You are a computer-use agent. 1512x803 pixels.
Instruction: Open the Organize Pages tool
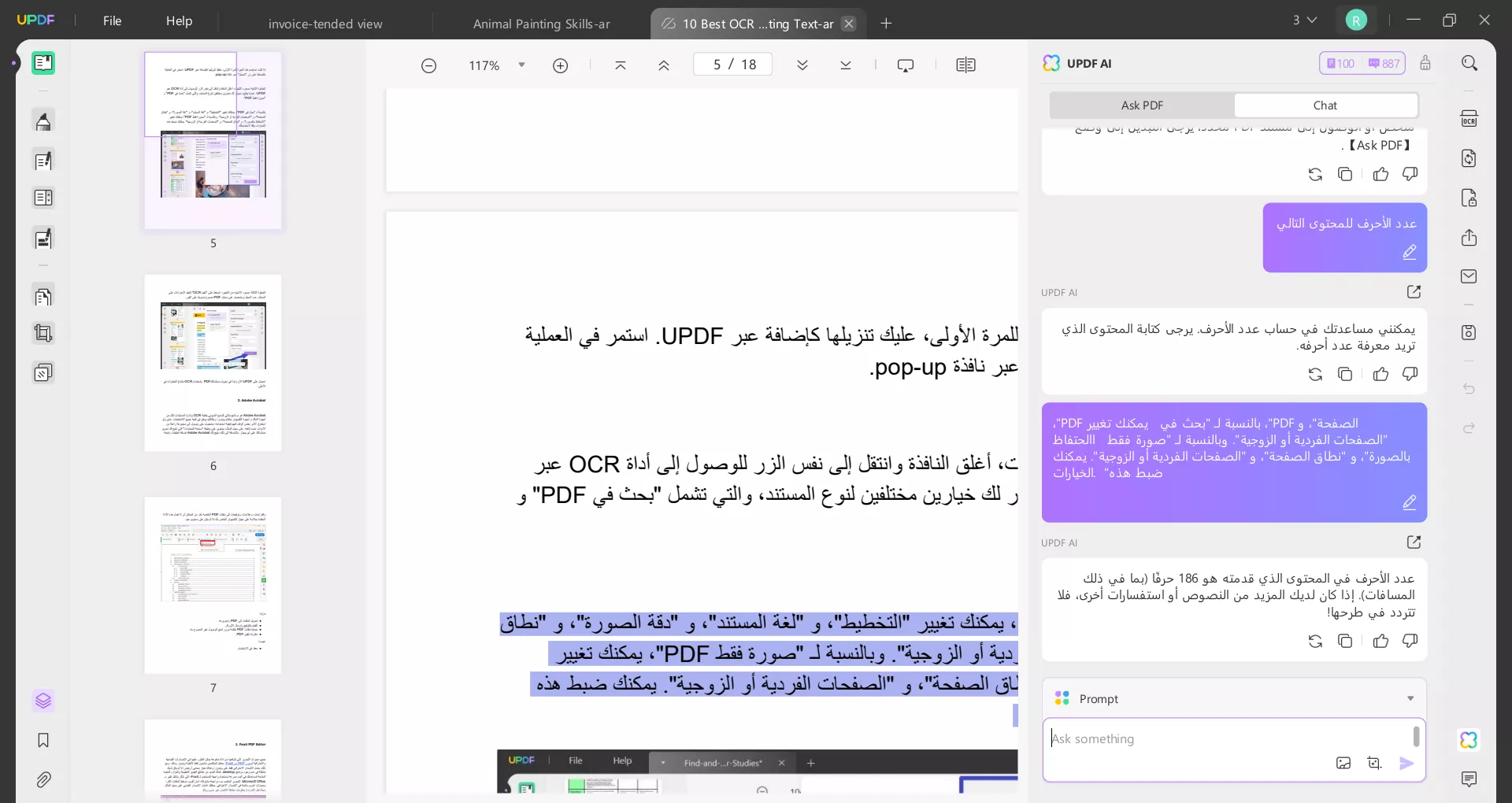(x=43, y=297)
